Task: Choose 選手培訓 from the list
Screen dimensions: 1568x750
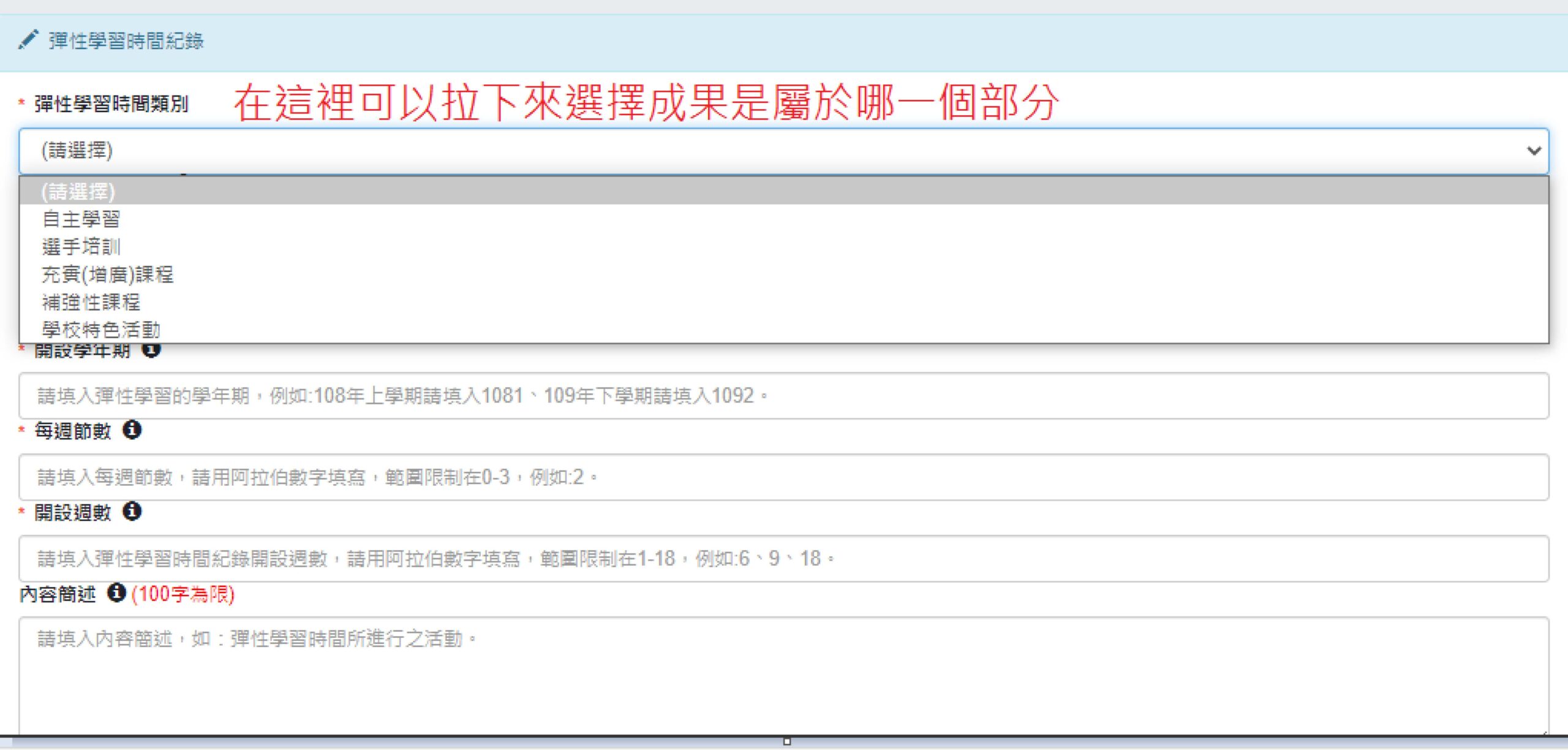Action: [783, 246]
